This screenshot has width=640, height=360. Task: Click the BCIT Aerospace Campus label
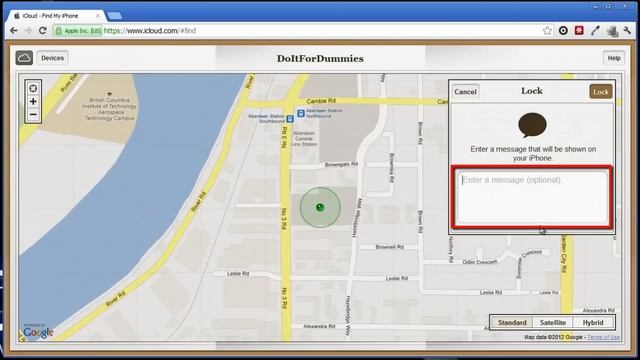click(x=109, y=109)
